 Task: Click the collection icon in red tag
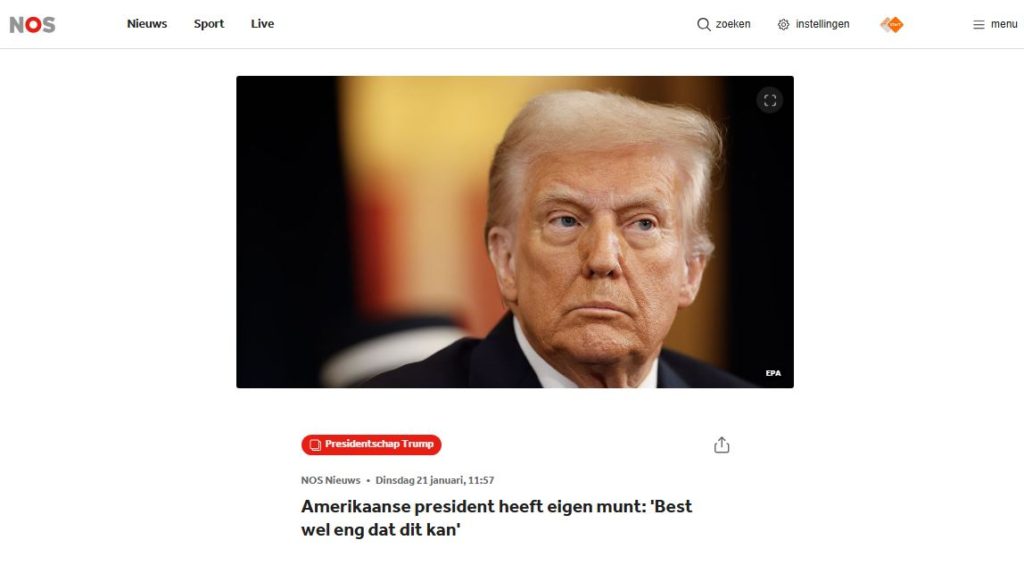click(315, 445)
